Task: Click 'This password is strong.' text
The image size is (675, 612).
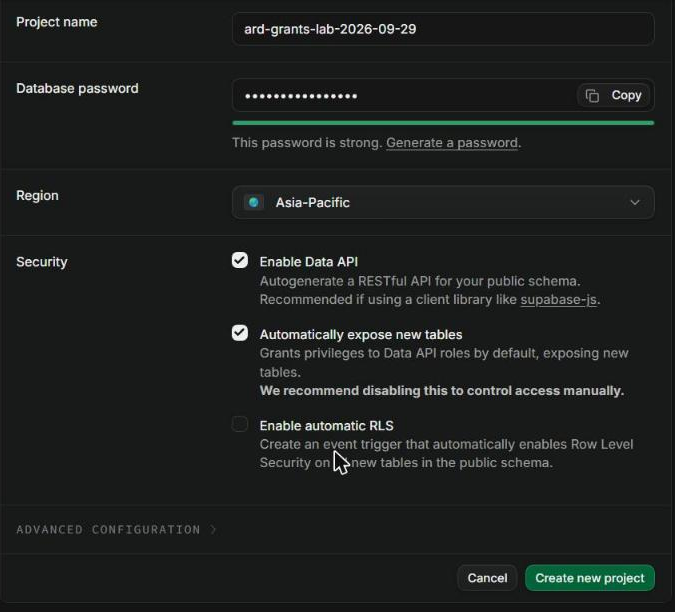Action: pos(307,142)
